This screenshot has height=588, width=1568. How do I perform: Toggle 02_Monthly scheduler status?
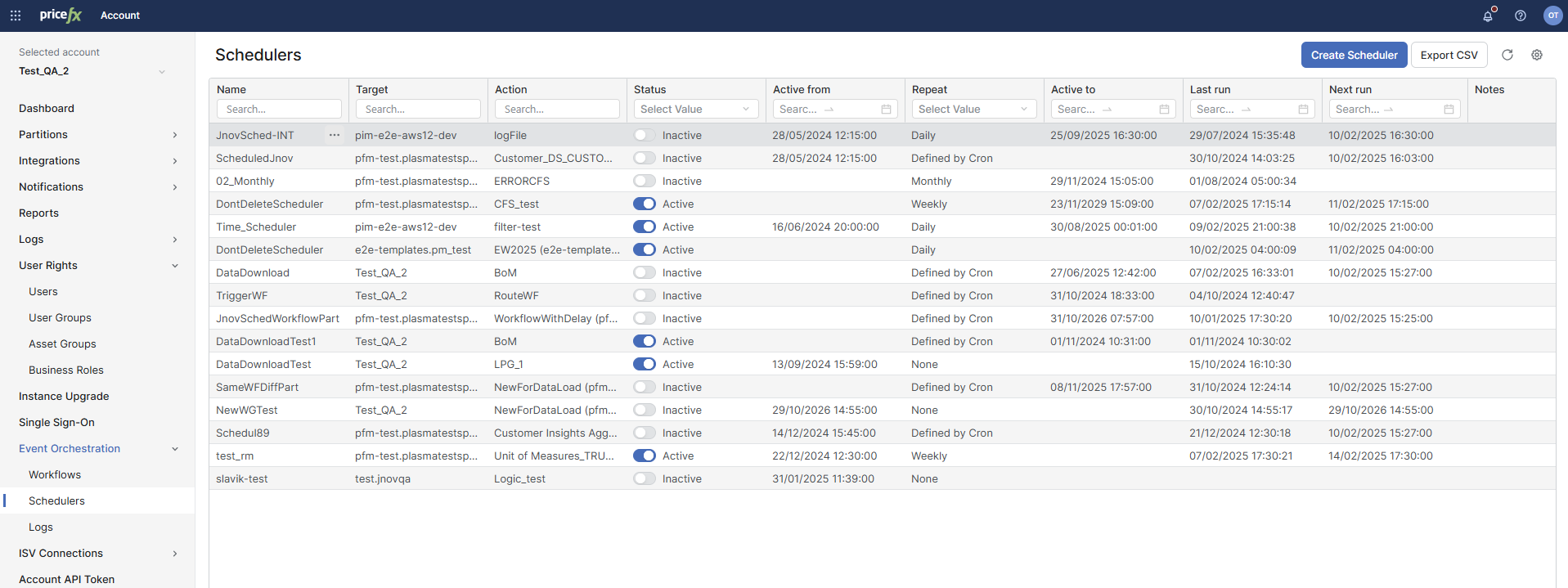coord(645,181)
